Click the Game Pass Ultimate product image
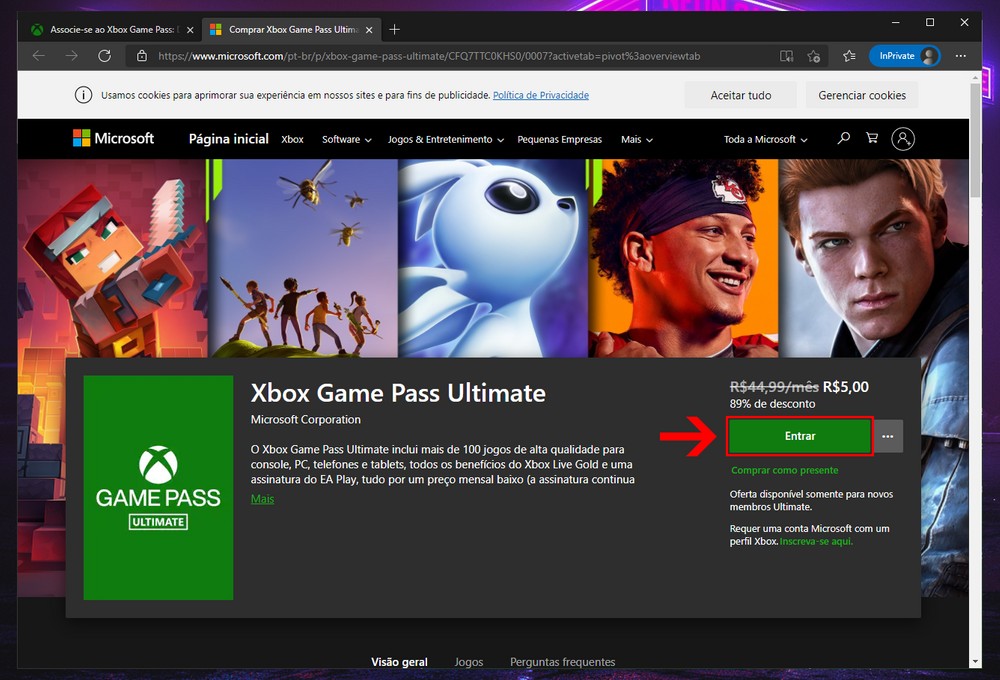Viewport: 1000px width, 680px height. click(158, 487)
